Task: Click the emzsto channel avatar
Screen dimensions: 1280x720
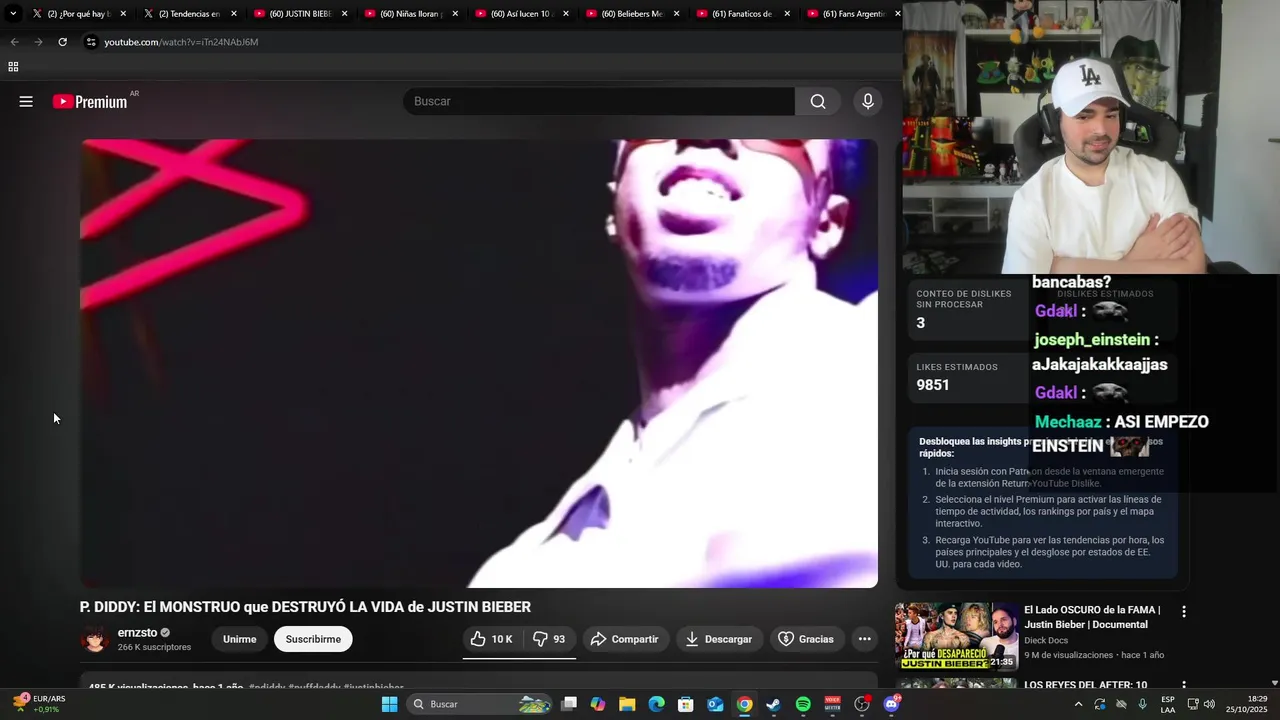Action: (x=95, y=639)
